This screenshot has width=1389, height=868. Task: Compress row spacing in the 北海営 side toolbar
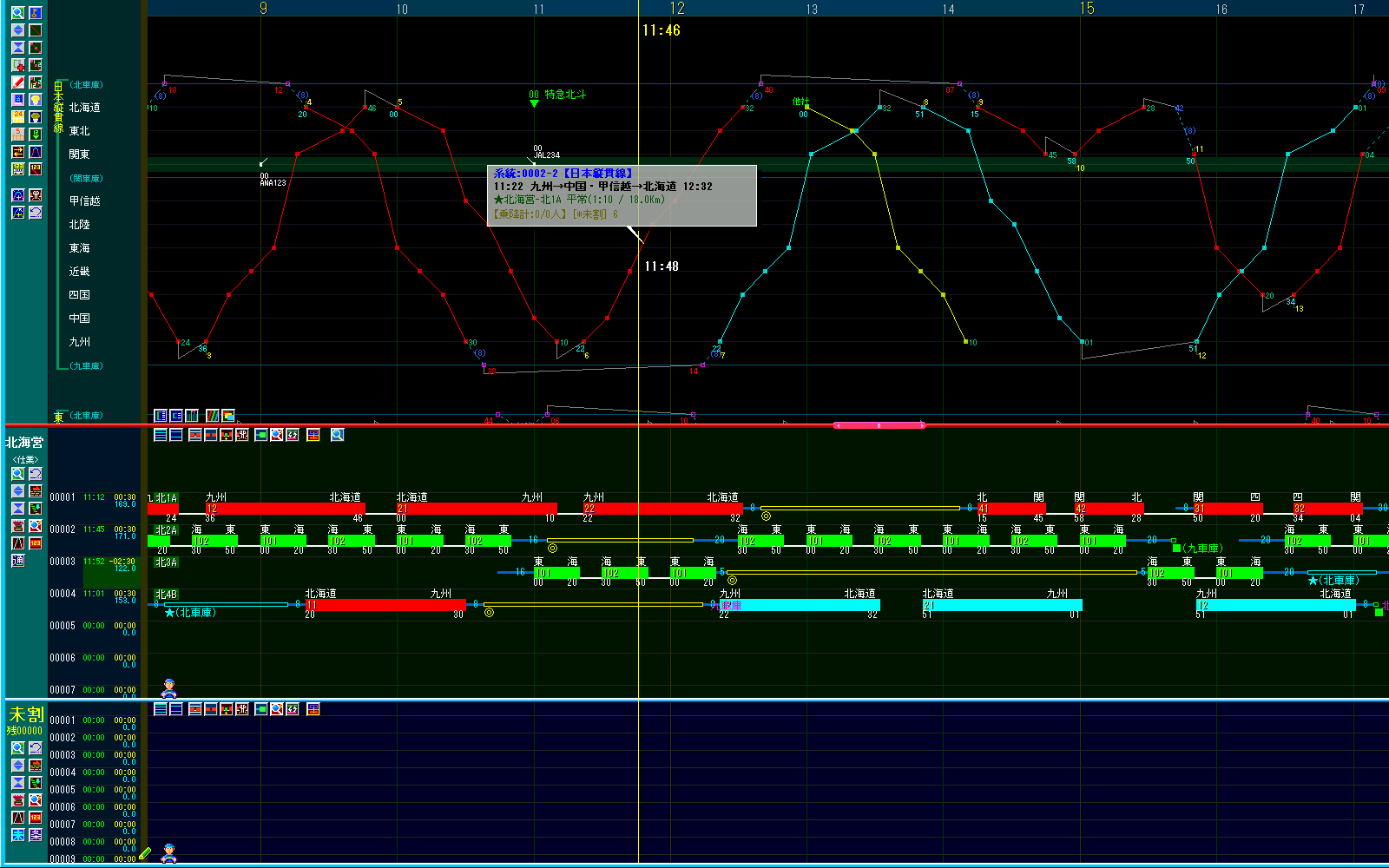pyautogui.click(x=17, y=509)
